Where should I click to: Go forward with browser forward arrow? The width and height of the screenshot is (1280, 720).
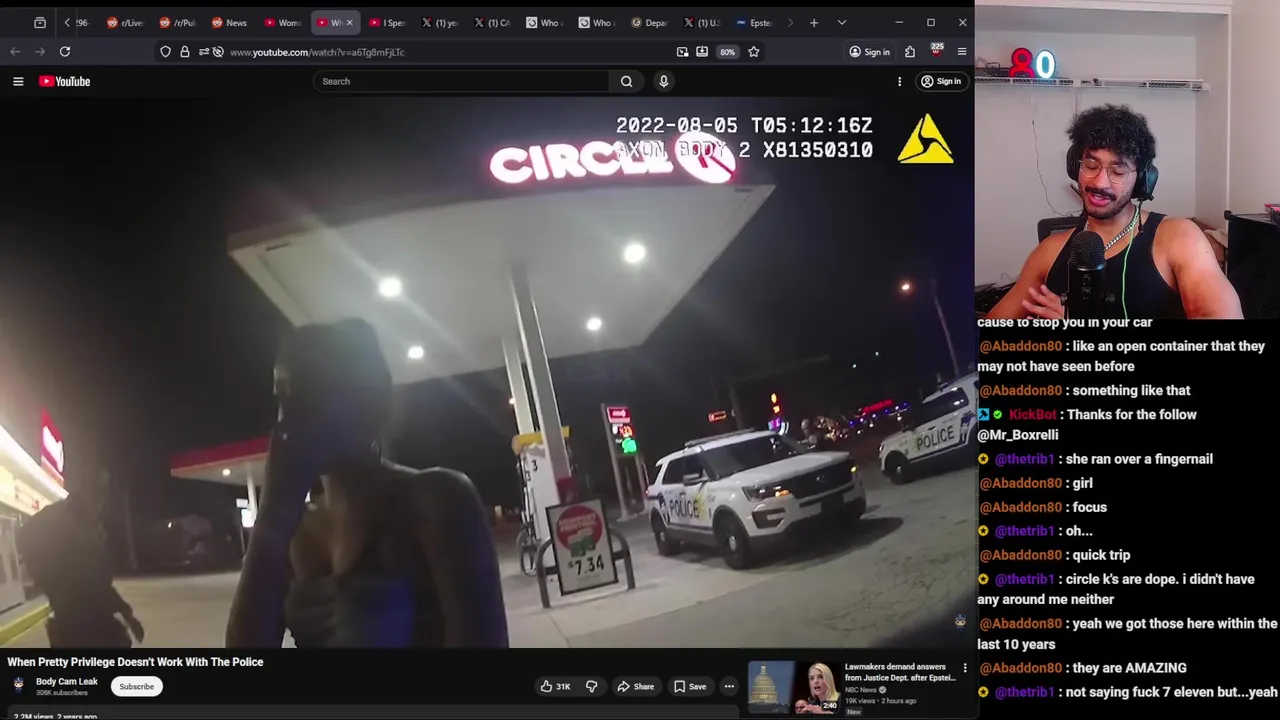(40, 51)
